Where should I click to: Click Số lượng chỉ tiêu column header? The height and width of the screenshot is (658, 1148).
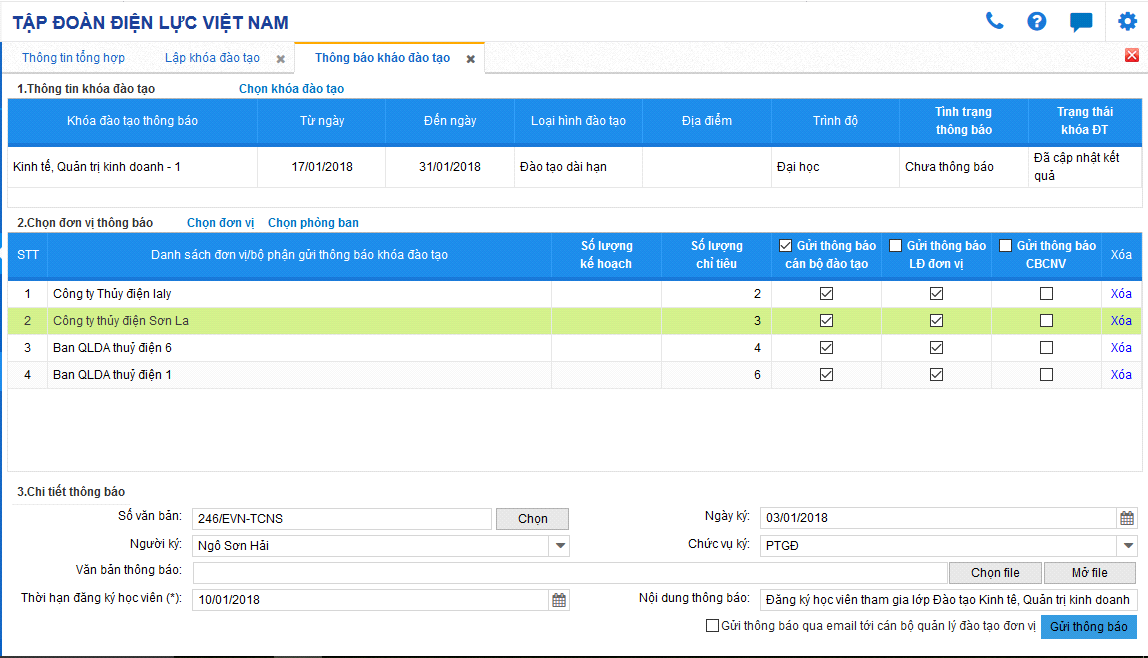coord(716,255)
